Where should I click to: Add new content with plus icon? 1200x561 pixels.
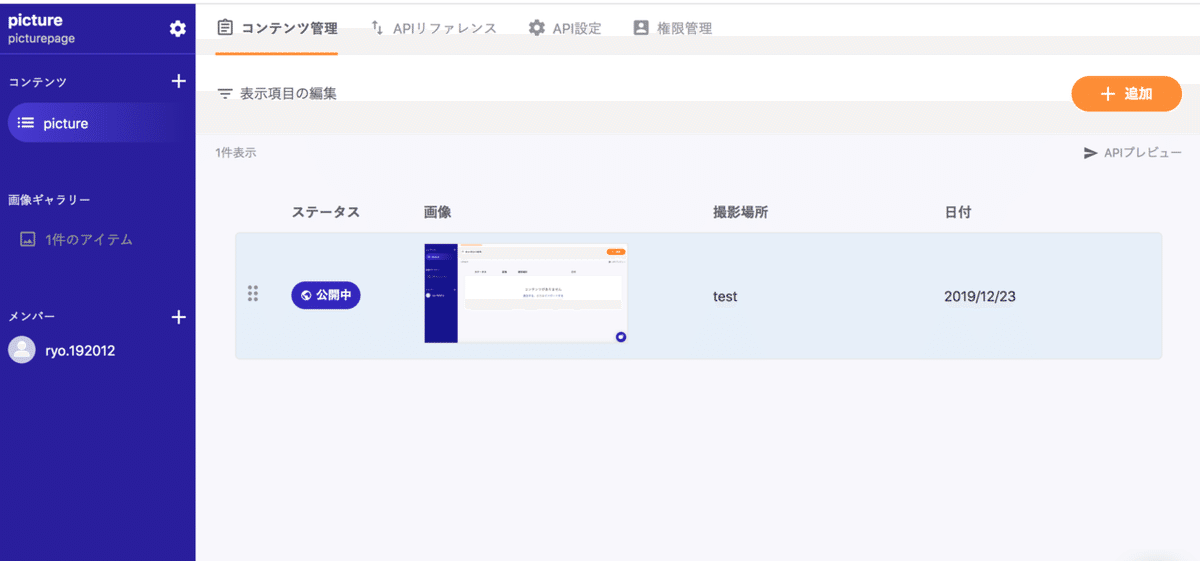(179, 82)
